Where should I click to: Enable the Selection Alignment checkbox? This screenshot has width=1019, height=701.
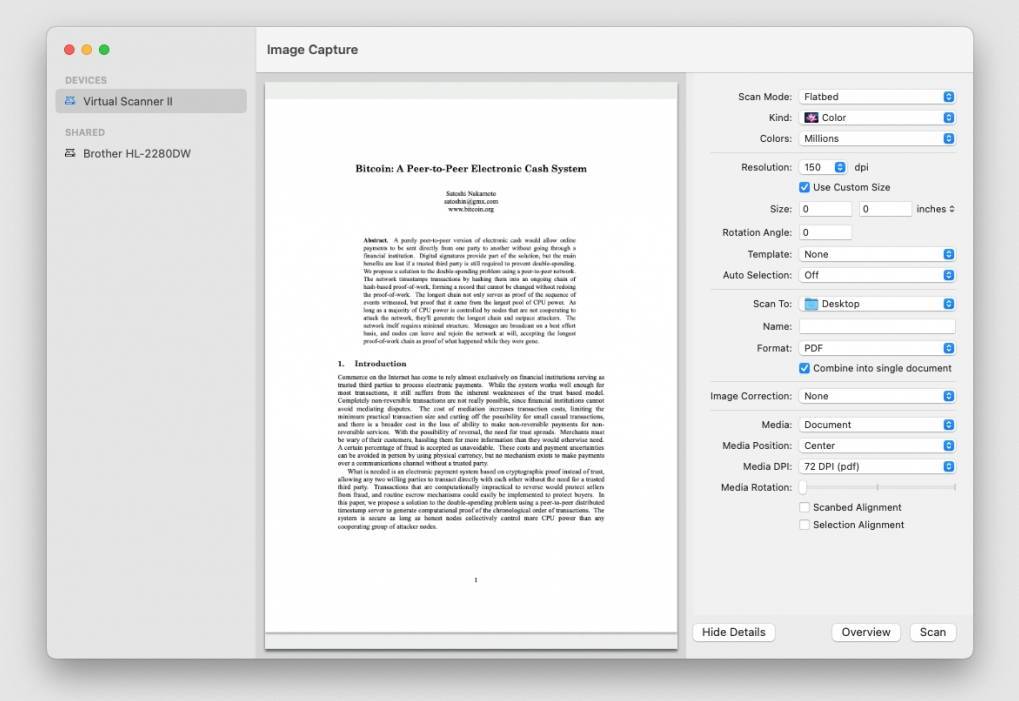click(x=805, y=525)
